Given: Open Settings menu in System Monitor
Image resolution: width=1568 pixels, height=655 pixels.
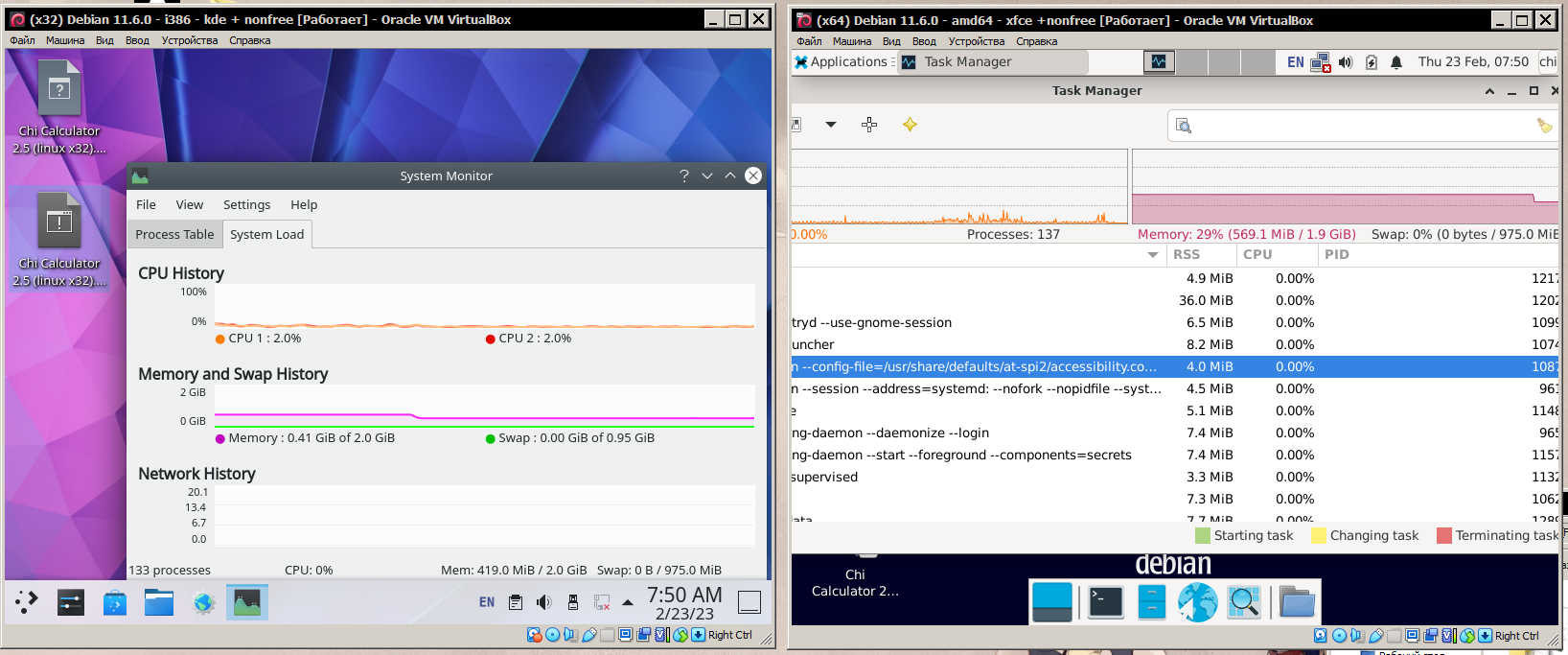Looking at the screenshot, I should [x=247, y=204].
